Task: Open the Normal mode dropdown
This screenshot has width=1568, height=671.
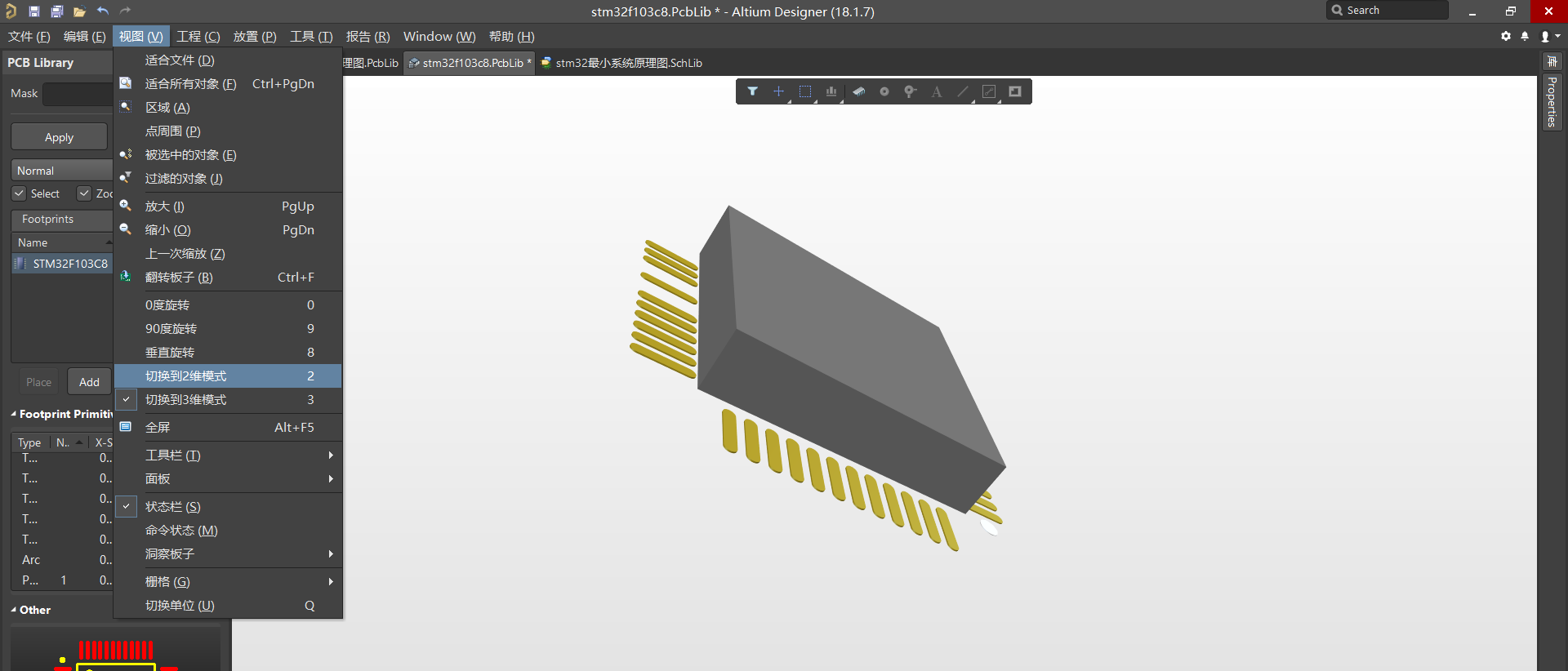Action: click(62, 171)
